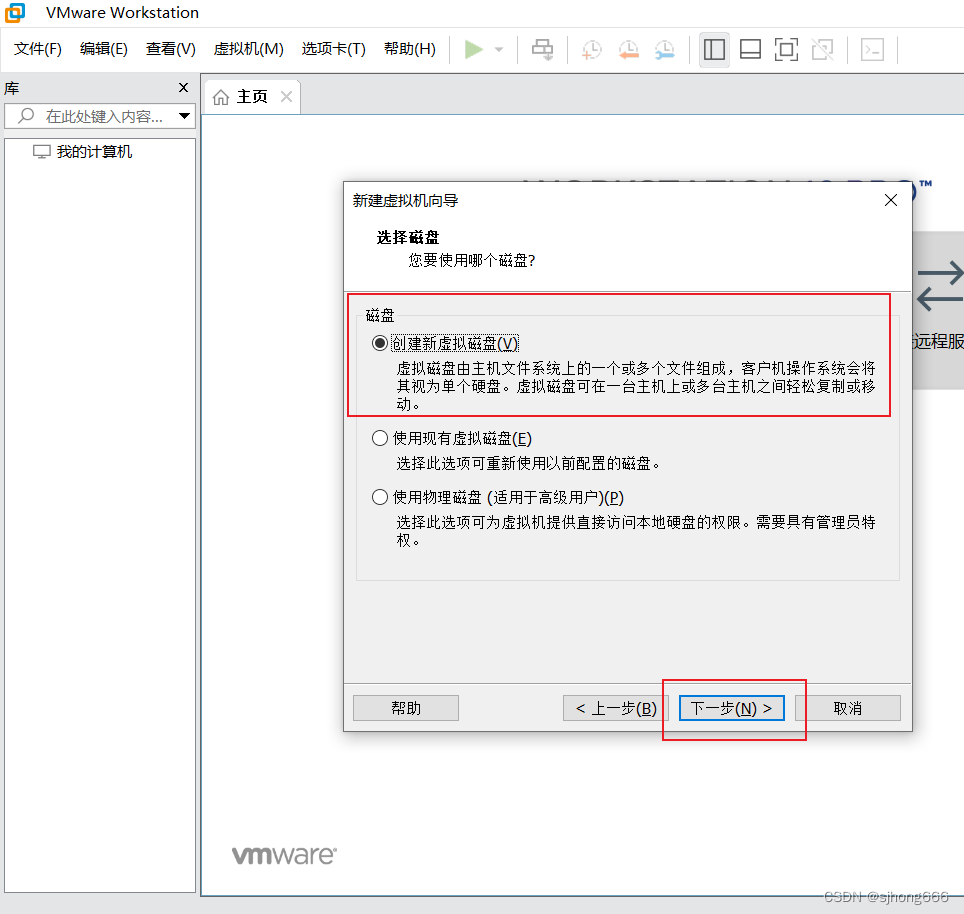Open the 文件(F) menu
Viewport: 964px width, 914px height.
tap(38, 49)
